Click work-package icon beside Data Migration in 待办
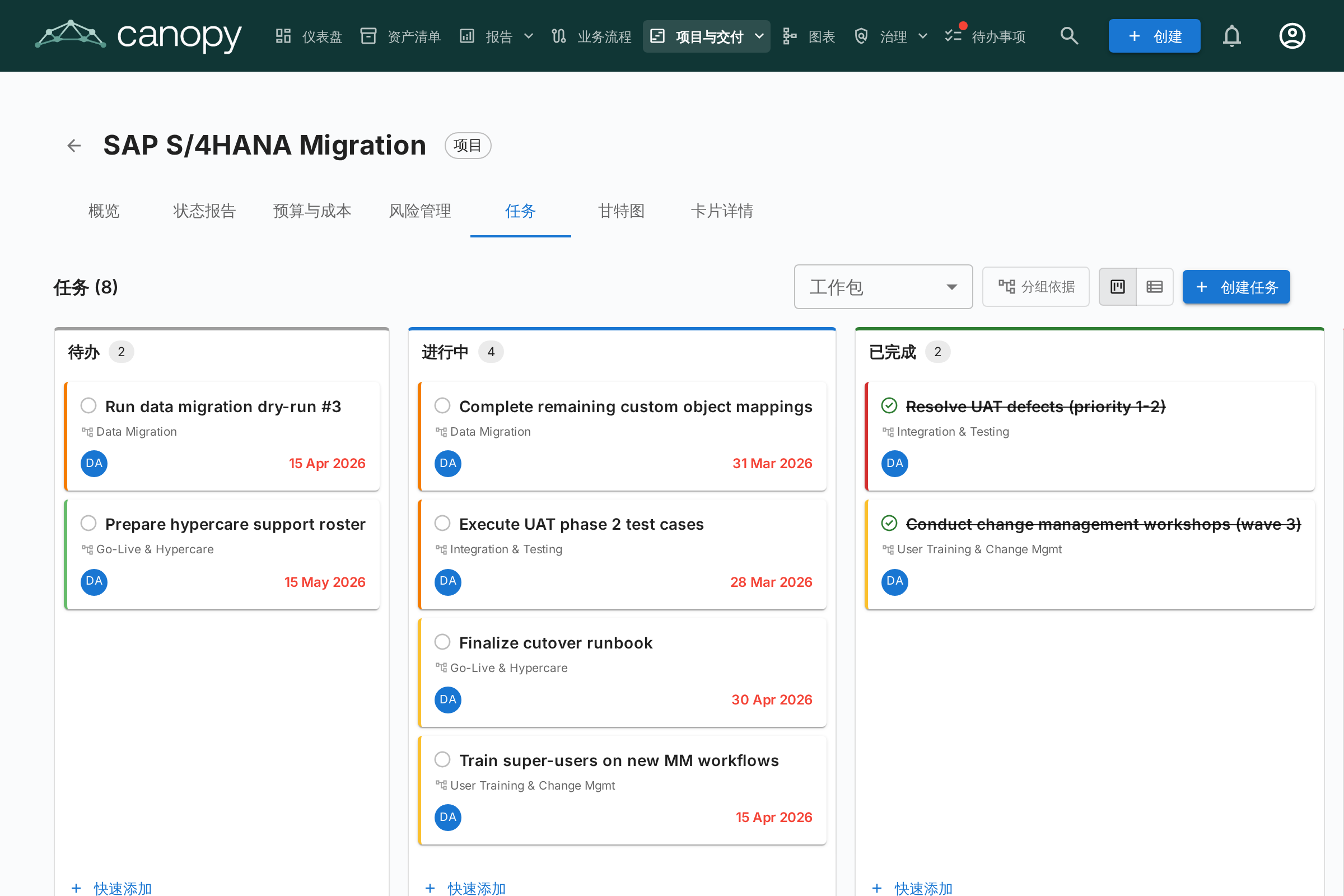The height and width of the screenshot is (896, 1344). click(x=87, y=432)
